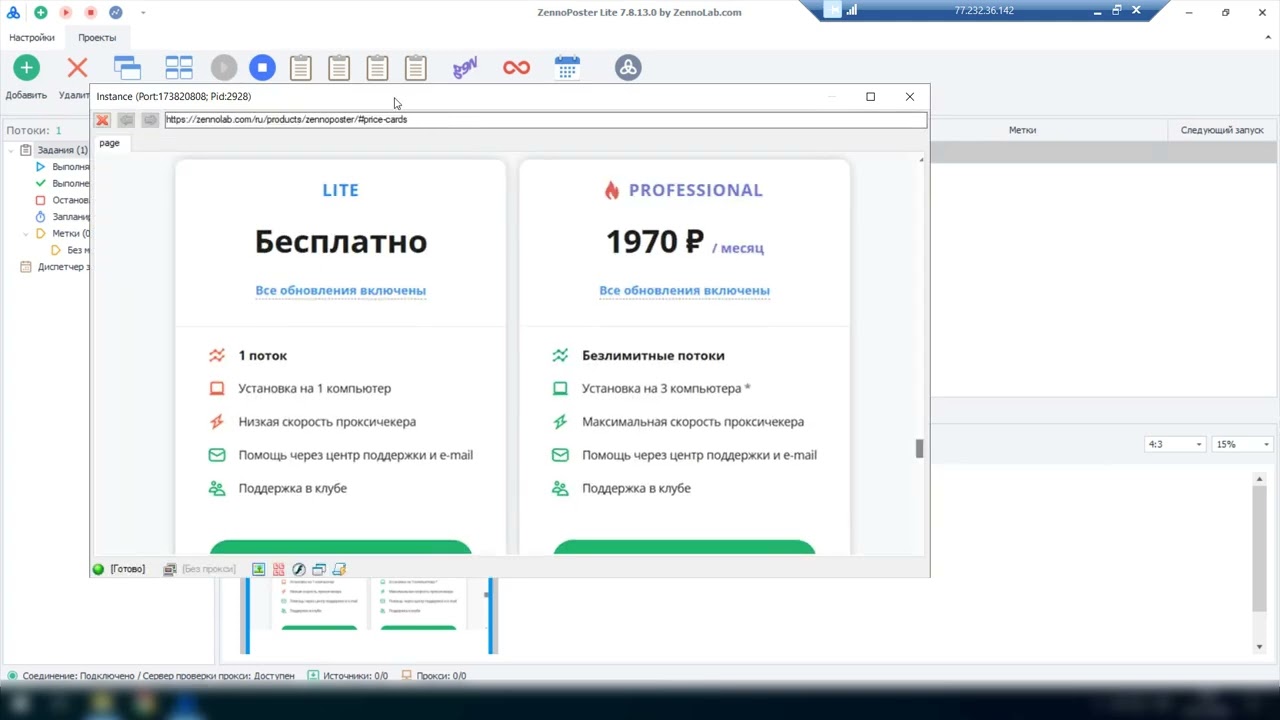1280x720 pixels.
Task: Collapse the ribbon with the up arrow
Action: (x=1267, y=37)
